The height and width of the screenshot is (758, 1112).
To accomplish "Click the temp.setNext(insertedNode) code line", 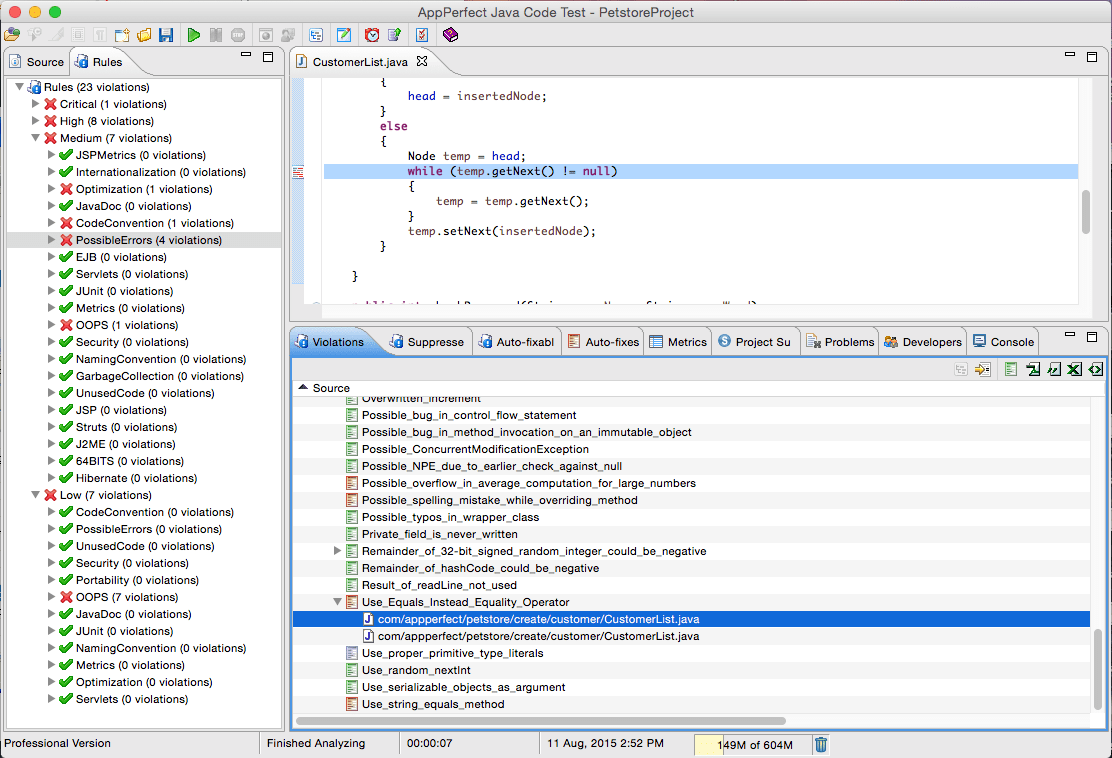I will tap(501, 231).
